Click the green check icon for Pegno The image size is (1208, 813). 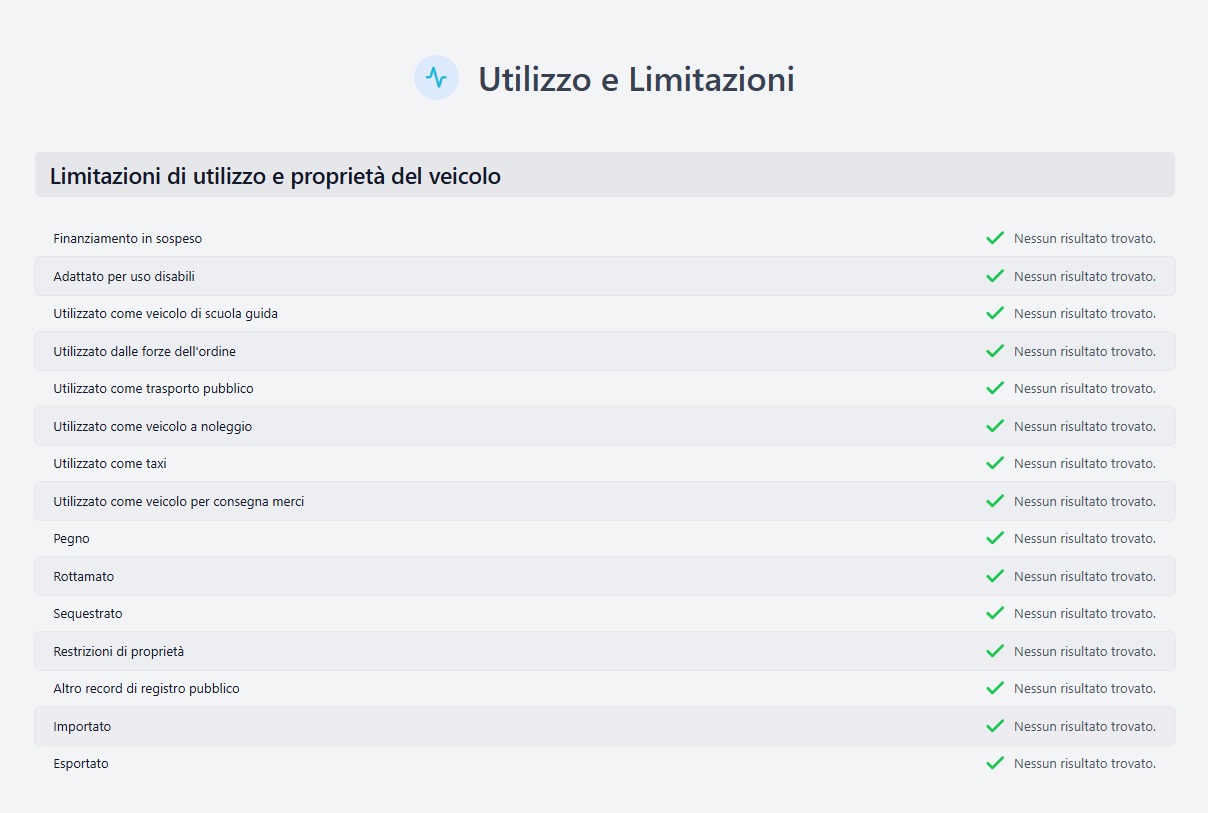click(995, 538)
